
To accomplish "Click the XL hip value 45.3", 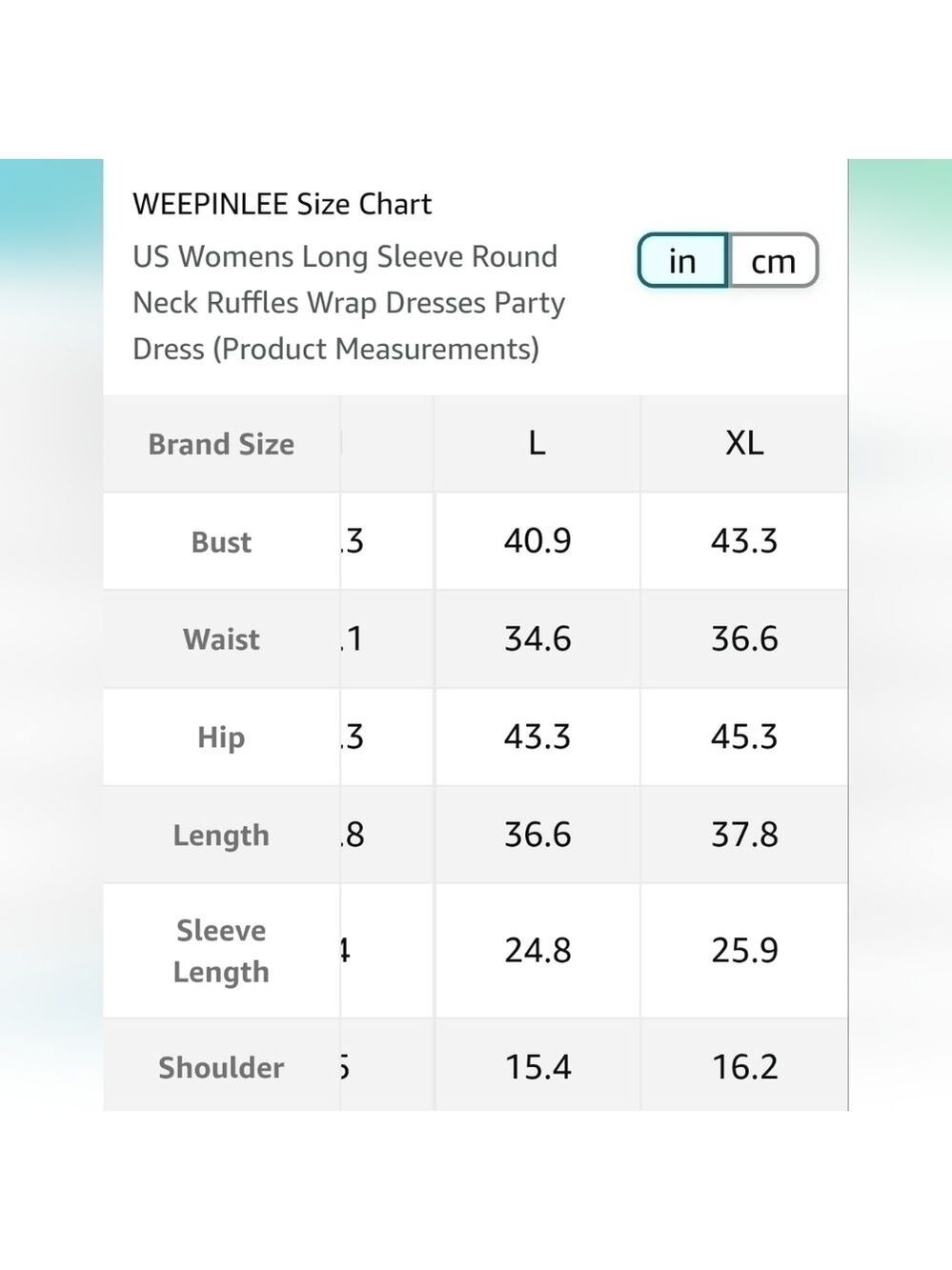I will [x=744, y=736].
